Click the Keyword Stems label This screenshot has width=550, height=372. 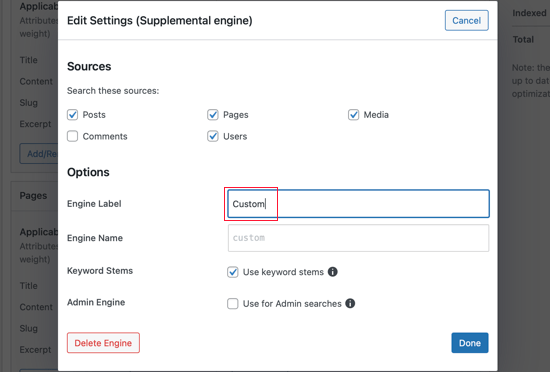pos(100,271)
